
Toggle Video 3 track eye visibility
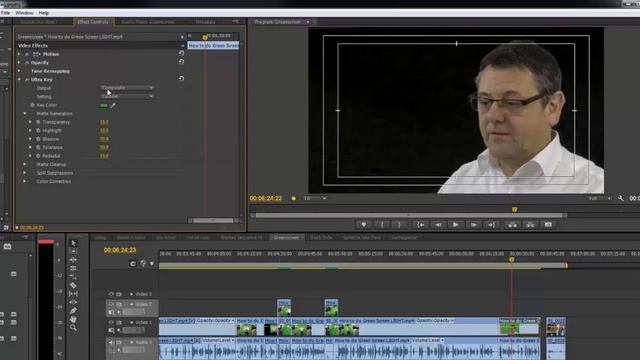pos(111,294)
